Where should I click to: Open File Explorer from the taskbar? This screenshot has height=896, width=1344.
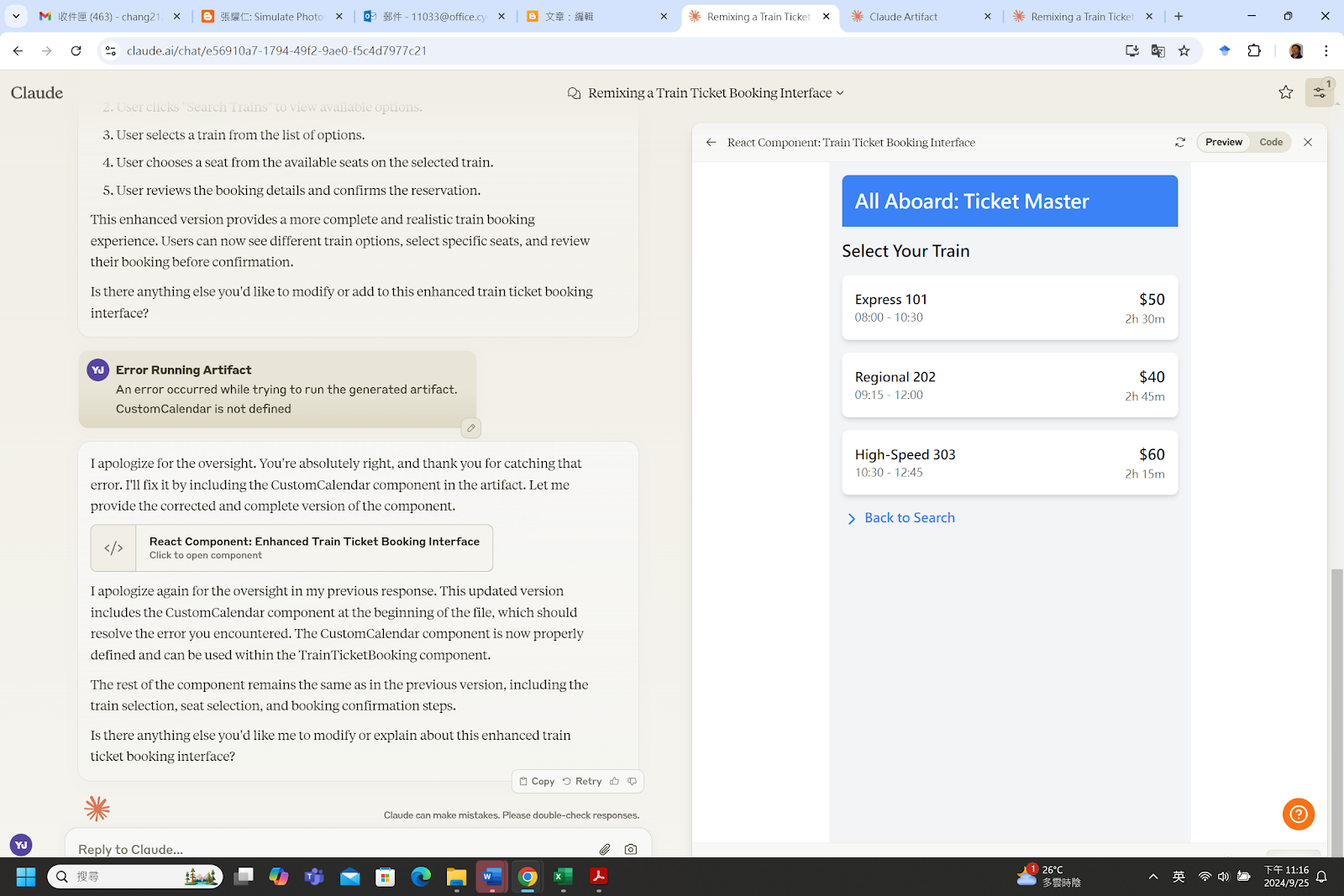point(456,877)
